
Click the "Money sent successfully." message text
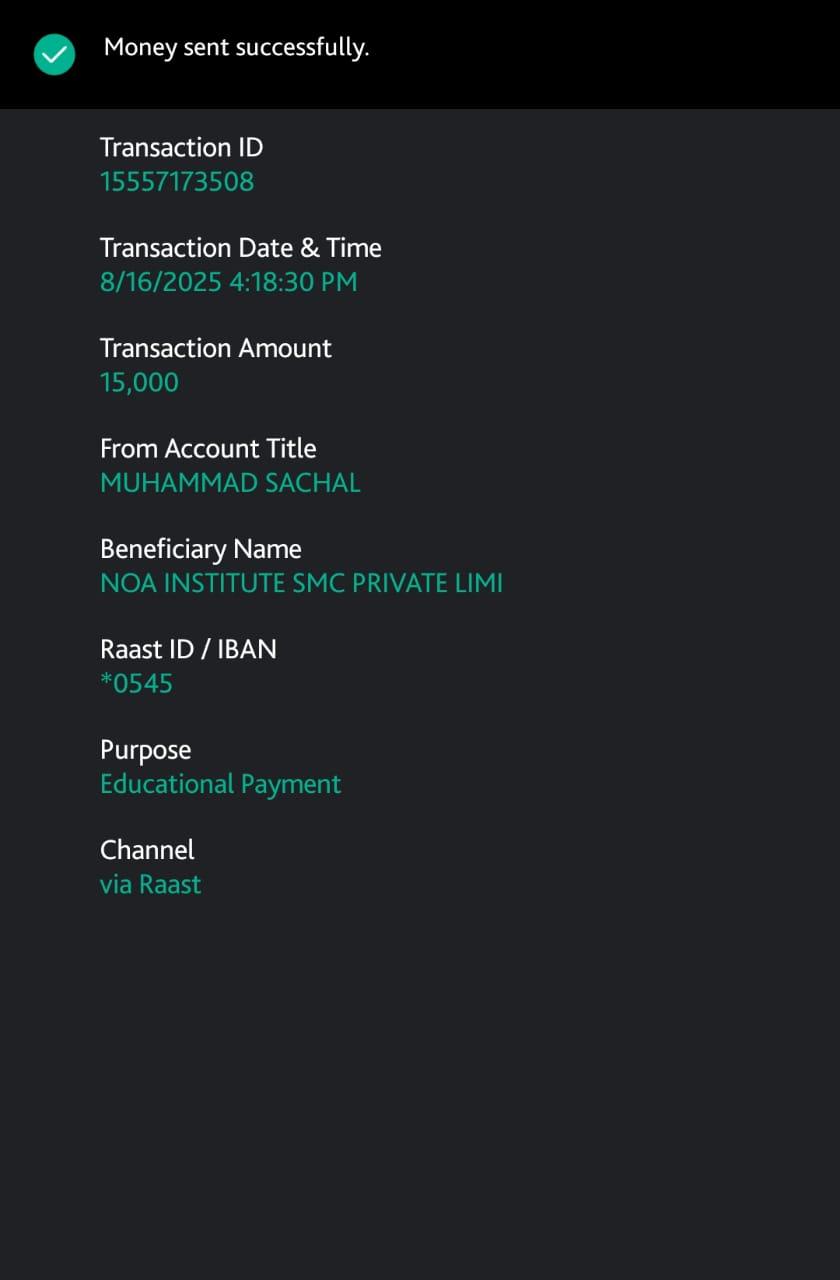click(x=236, y=47)
